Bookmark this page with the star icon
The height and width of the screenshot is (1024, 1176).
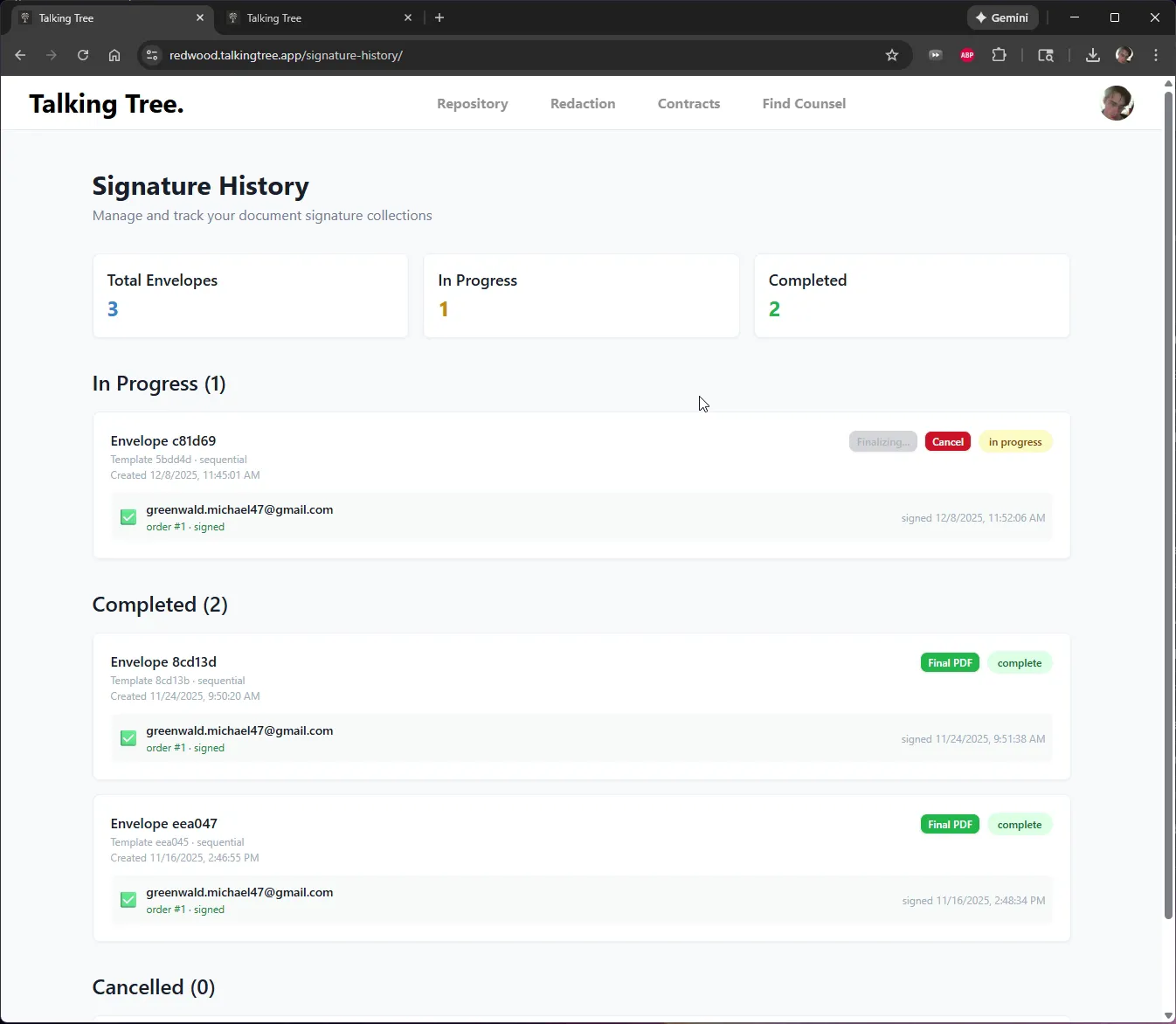click(892, 55)
